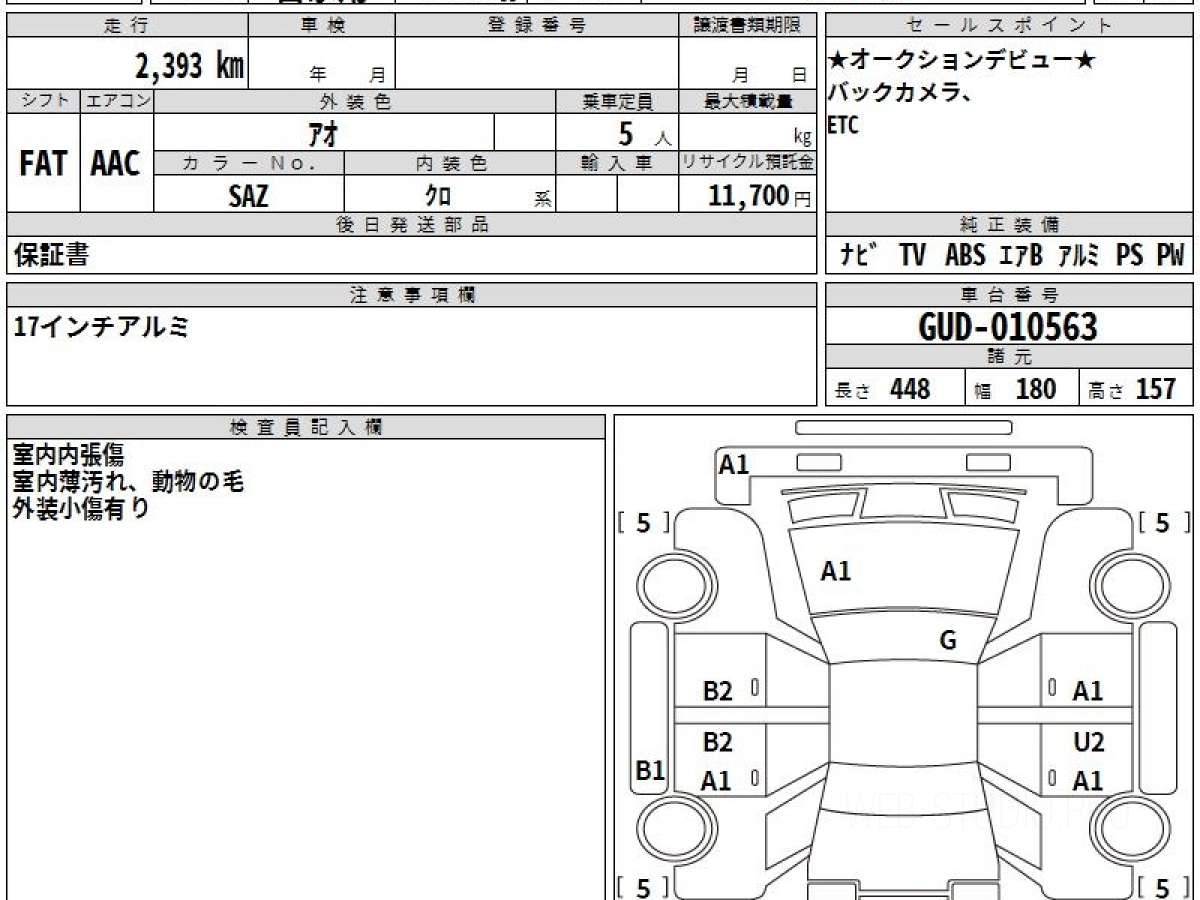
Task: Select the アオ exterior color value
Action: pyautogui.click(x=324, y=132)
